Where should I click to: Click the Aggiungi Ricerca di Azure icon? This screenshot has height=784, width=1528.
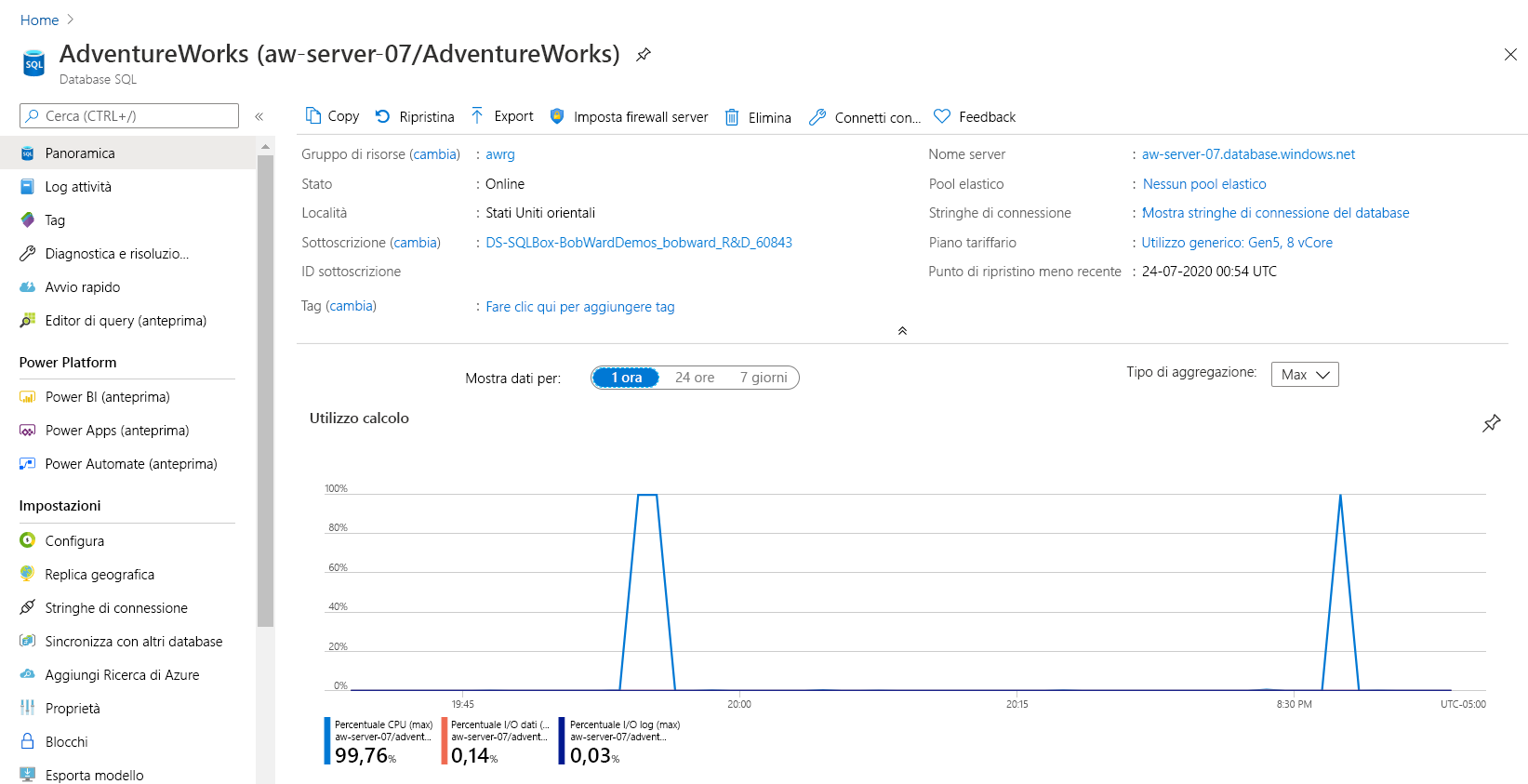pos(28,674)
